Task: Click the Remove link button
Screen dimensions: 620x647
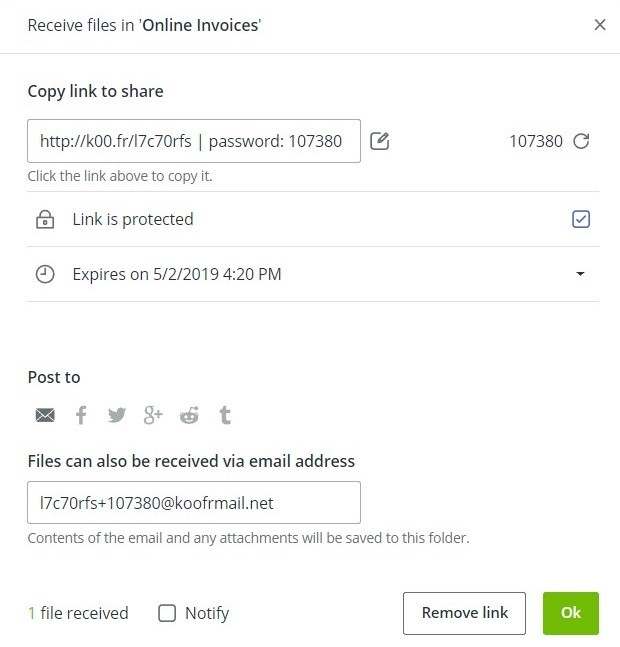Action: (464, 613)
